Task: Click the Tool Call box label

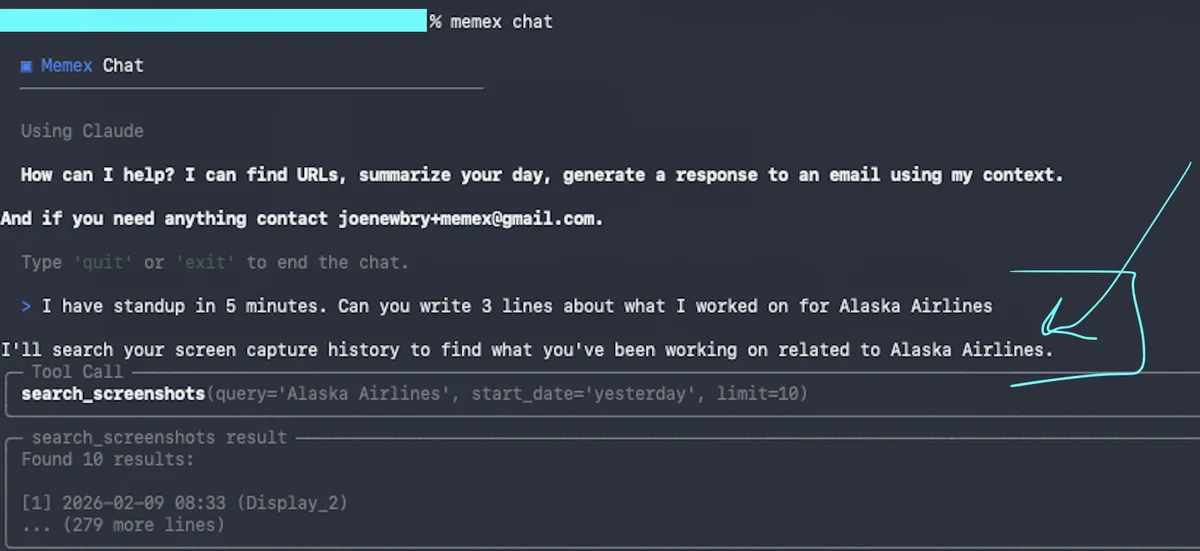Action: point(77,372)
